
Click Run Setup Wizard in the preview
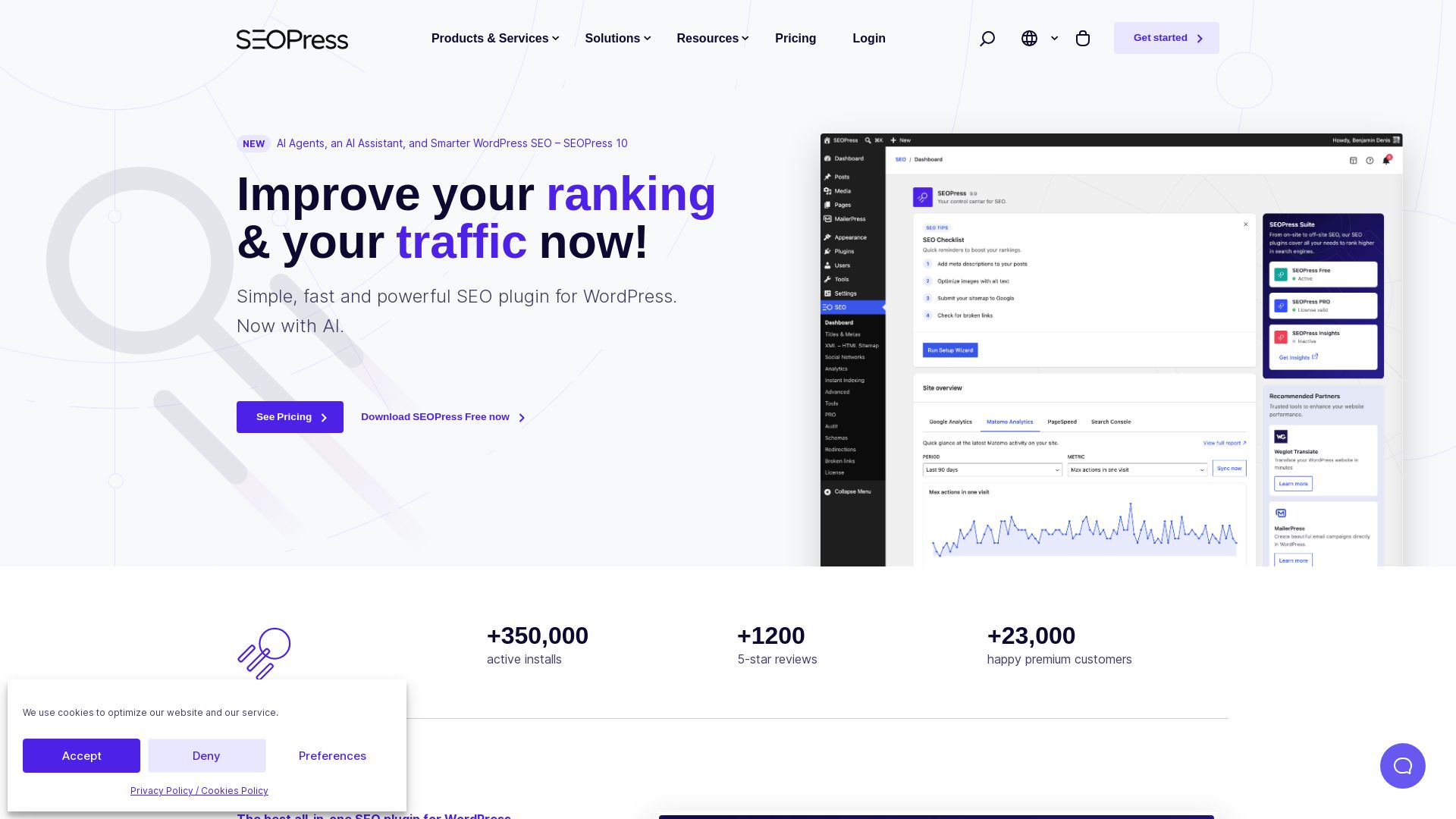coord(950,350)
